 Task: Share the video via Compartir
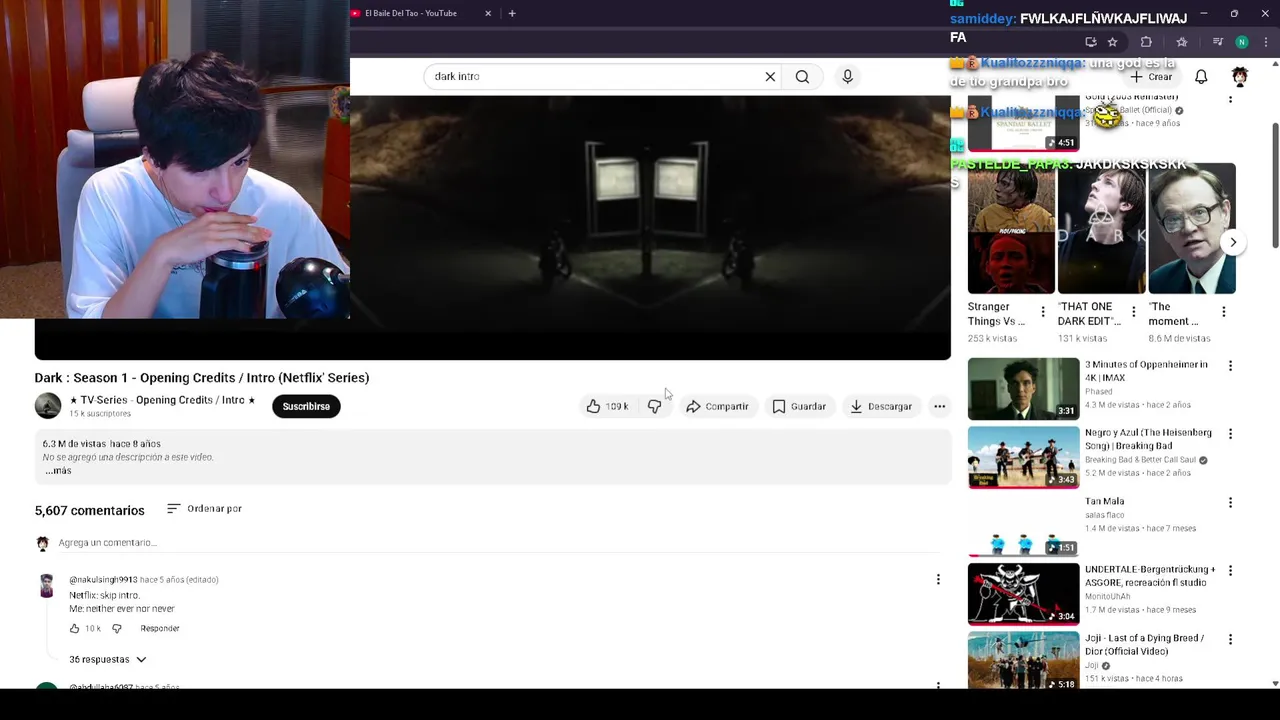[717, 406]
